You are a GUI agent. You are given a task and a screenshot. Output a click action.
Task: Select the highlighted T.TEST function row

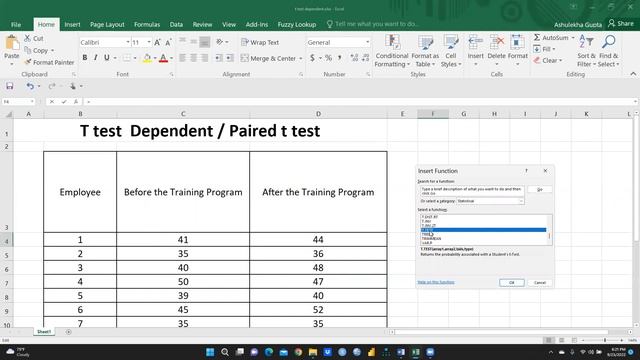(483, 230)
